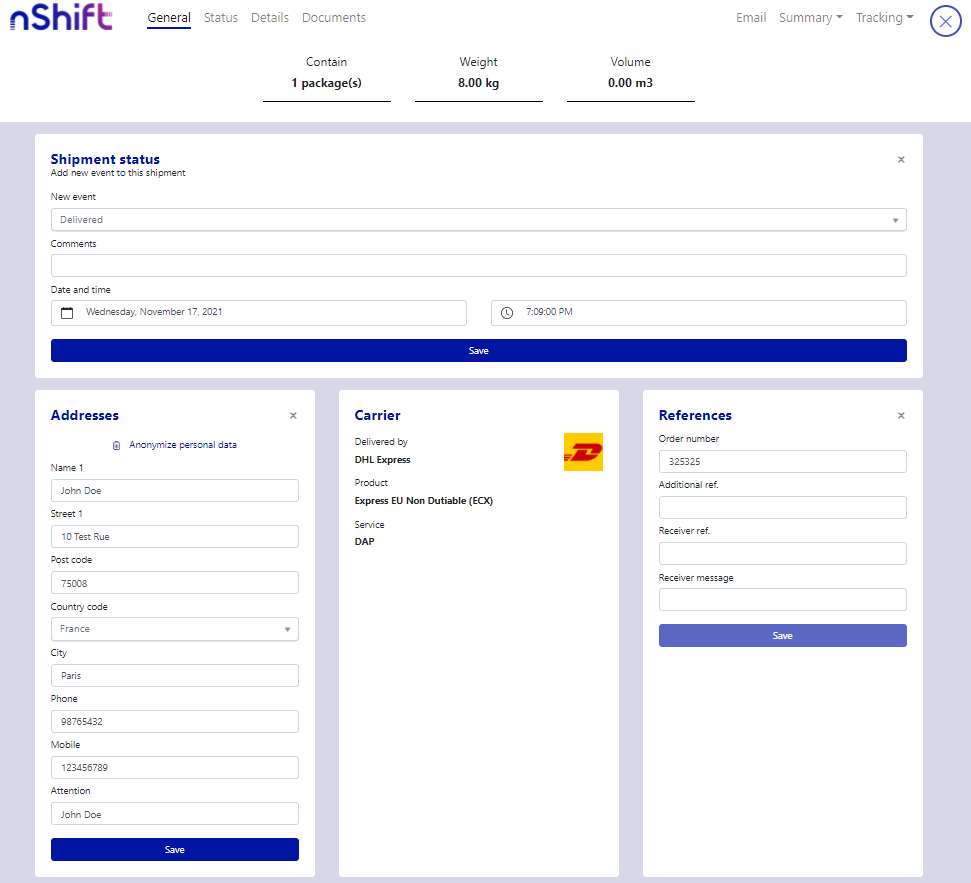Switch to the Status tab
Image resolution: width=971 pixels, height=883 pixels.
[x=221, y=18]
